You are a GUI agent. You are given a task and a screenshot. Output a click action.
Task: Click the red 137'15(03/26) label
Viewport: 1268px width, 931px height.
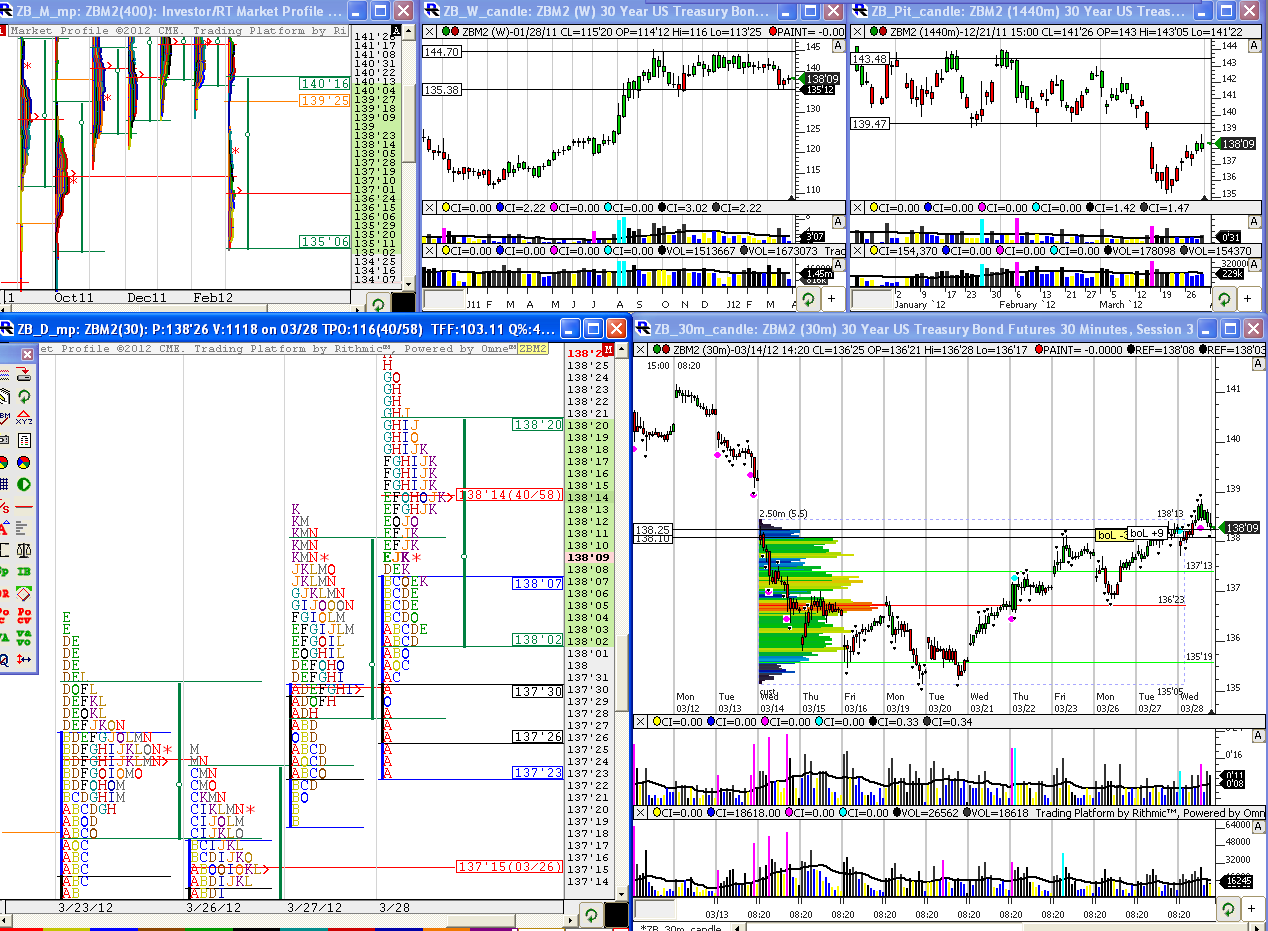pos(507,866)
